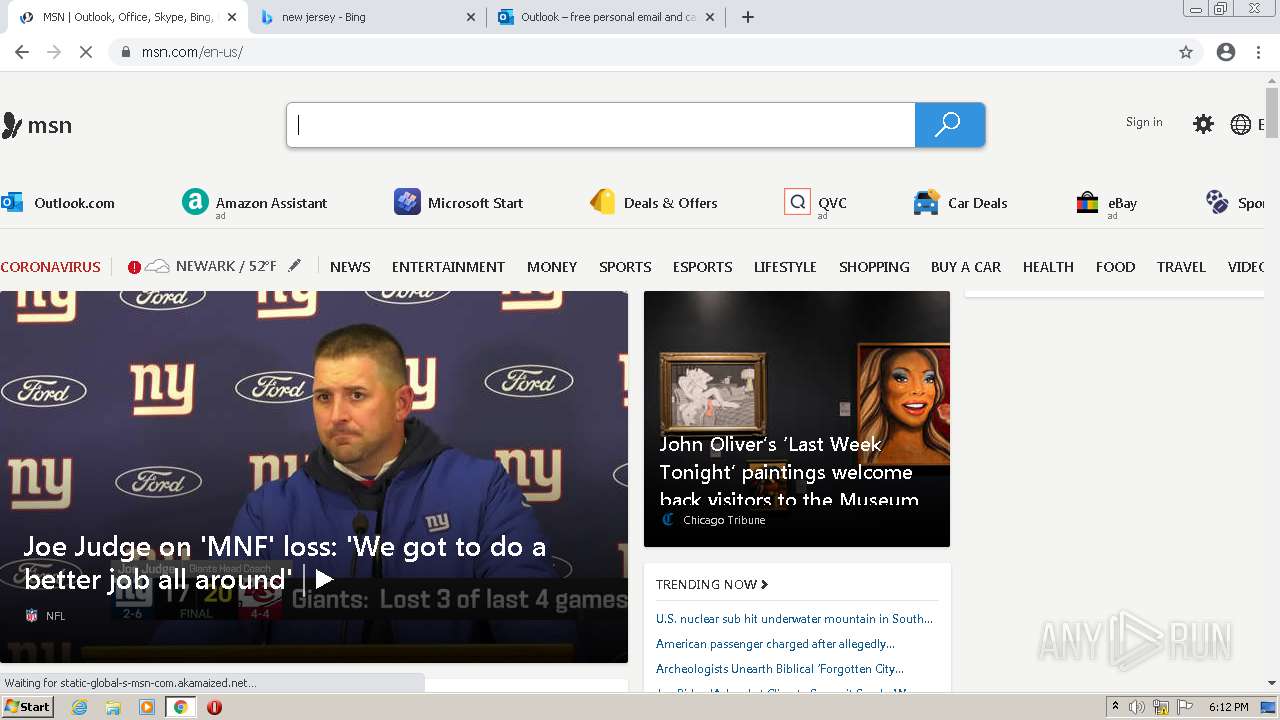Click Sign in link
Image resolution: width=1280 pixels, height=720 pixels.
point(1144,122)
